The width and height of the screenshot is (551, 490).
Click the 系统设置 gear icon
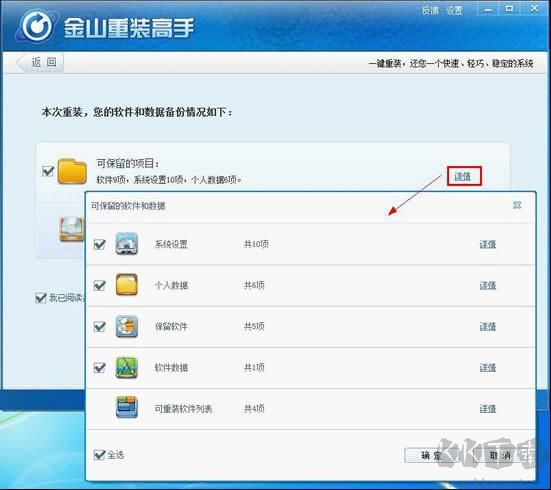point(127,243)
